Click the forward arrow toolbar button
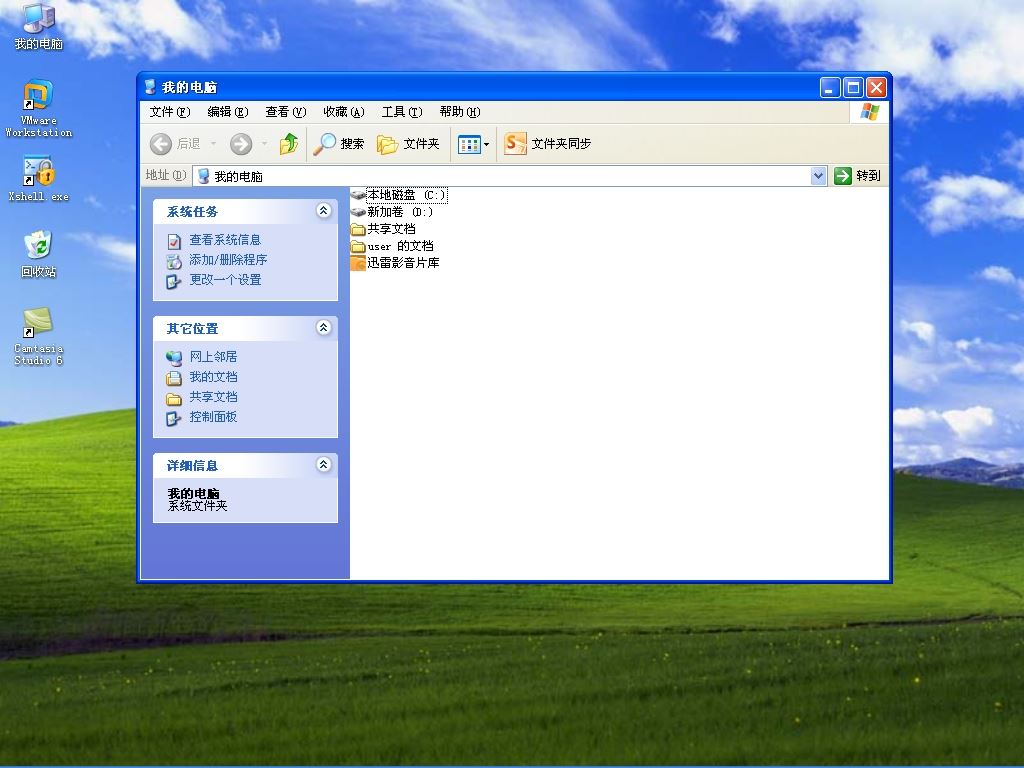Viewport: 1024px width, 768px height. [241, 144]
